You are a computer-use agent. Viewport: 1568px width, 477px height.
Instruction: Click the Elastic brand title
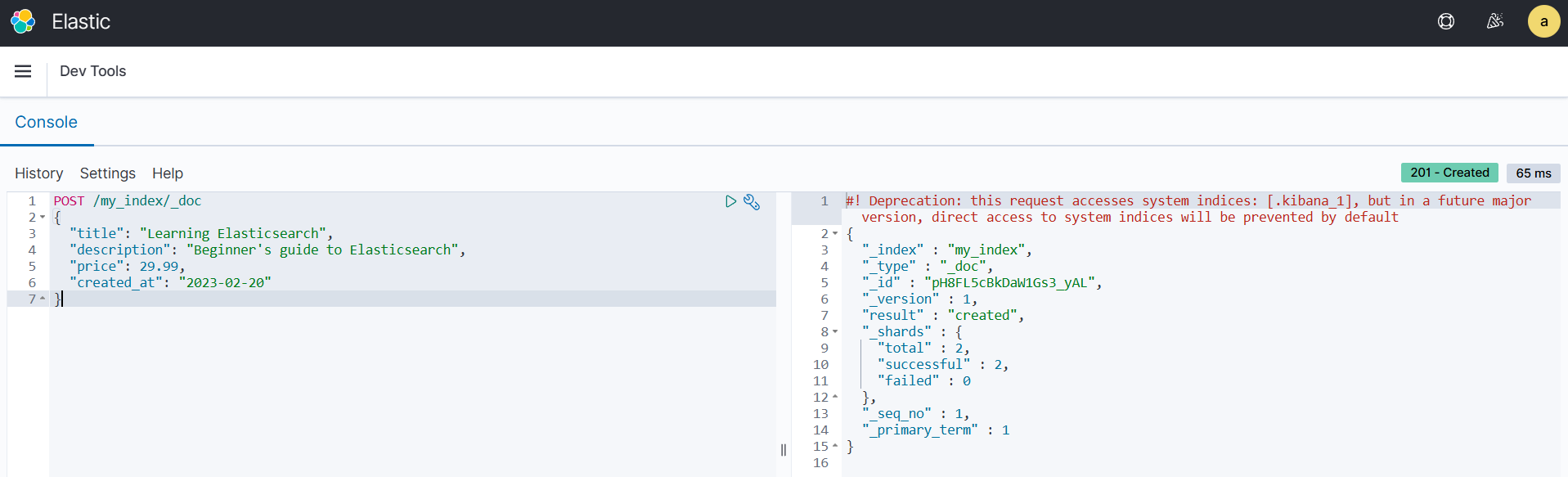pos(81,21)
